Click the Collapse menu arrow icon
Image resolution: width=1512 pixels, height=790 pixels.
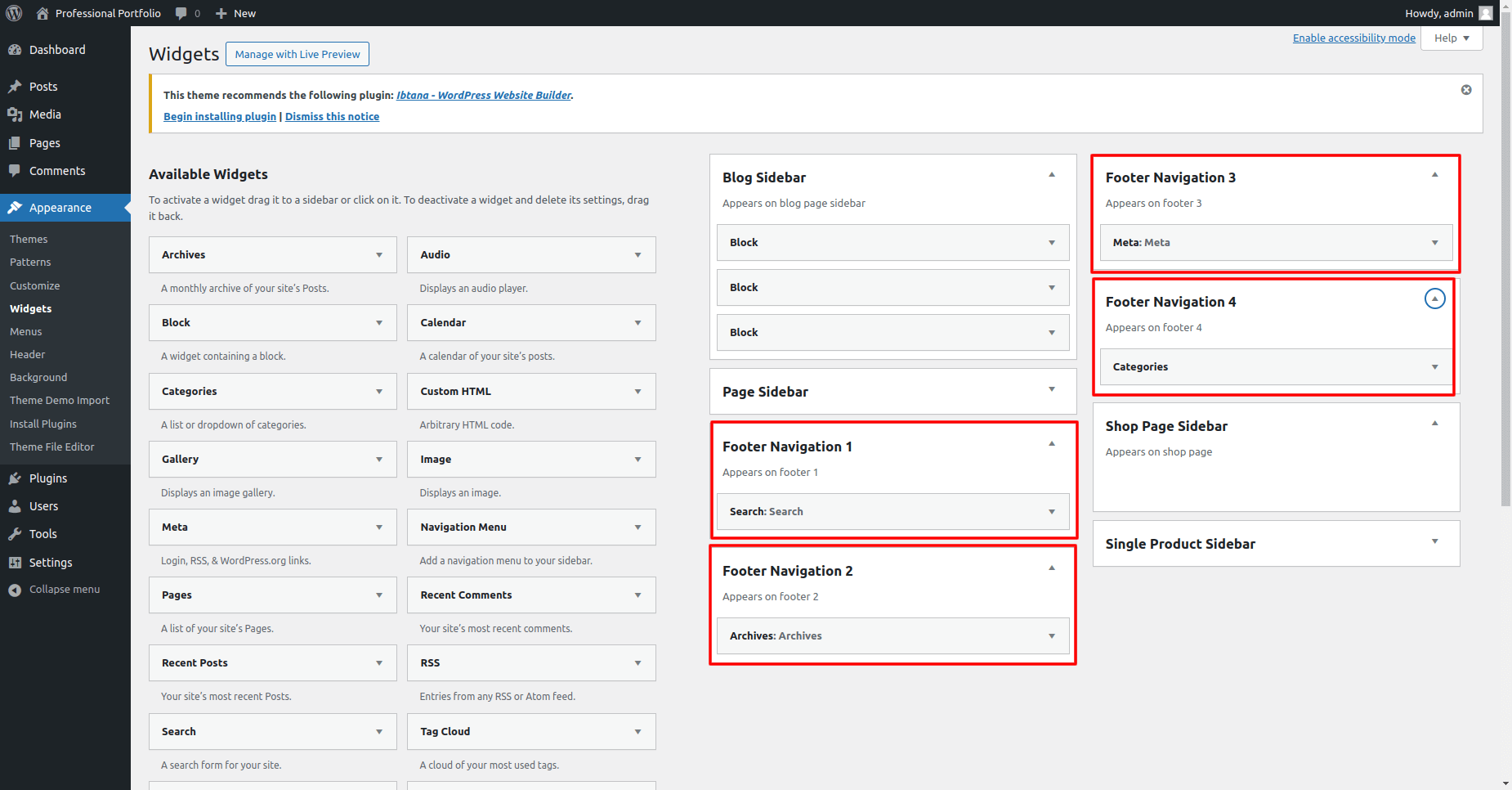(15, 590)
